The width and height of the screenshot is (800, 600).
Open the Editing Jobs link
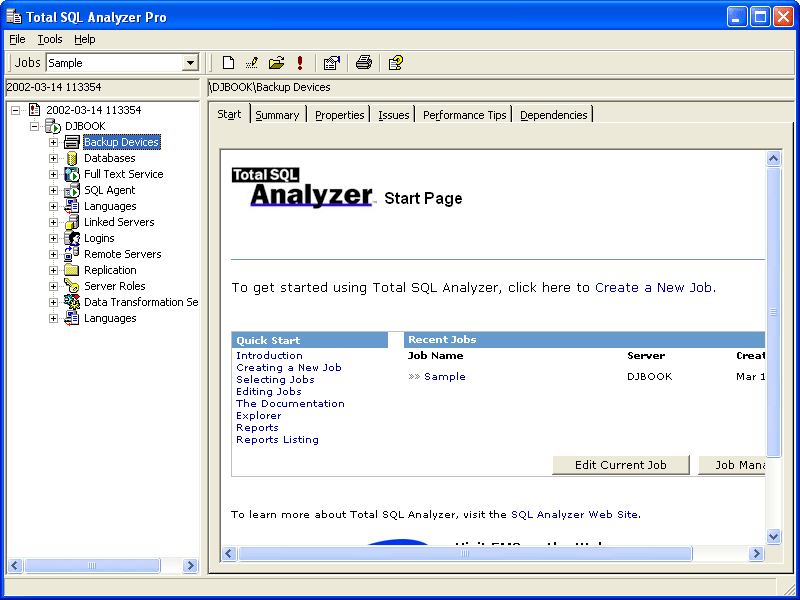point(269,391)
